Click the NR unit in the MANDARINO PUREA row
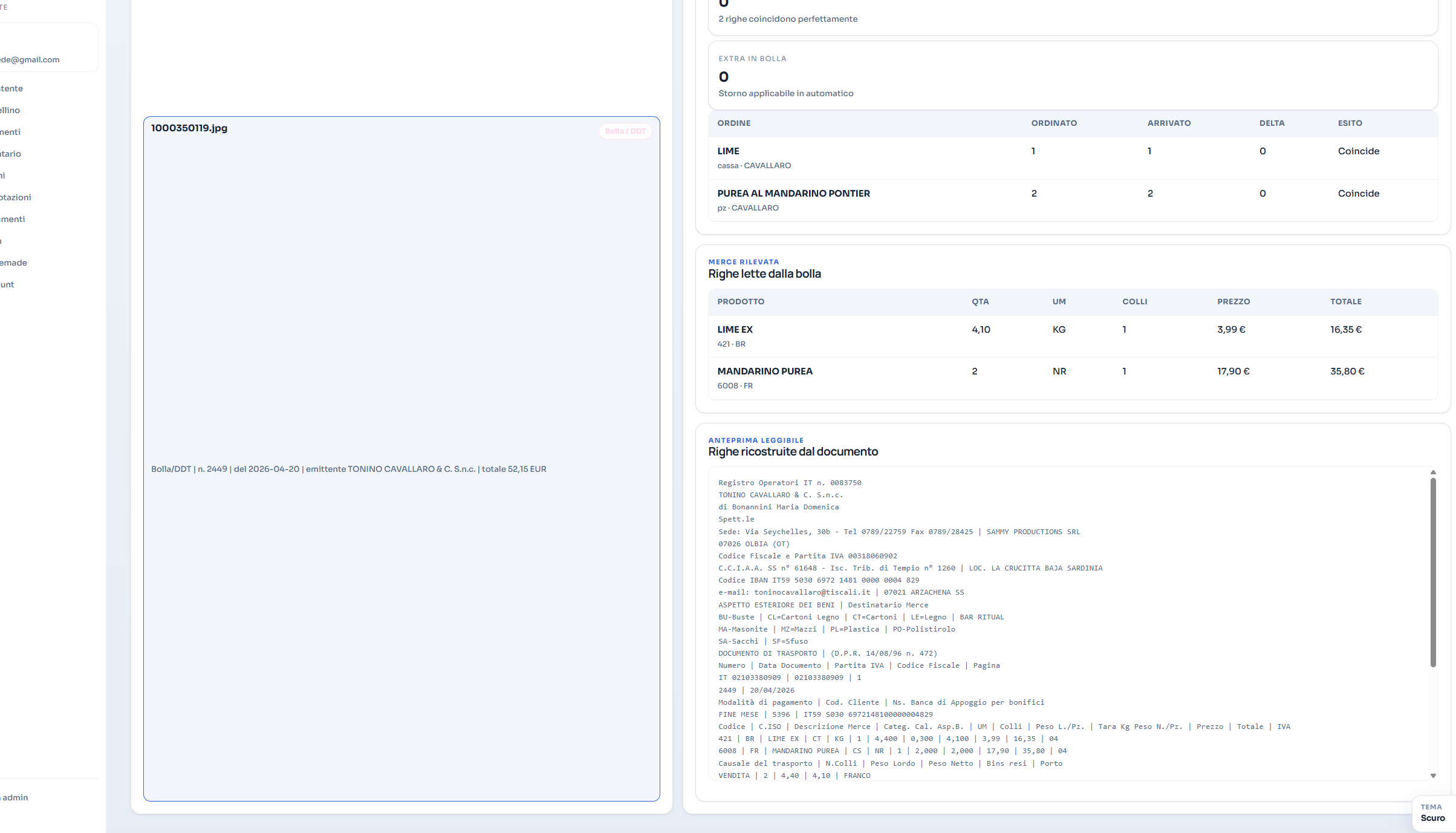1456x833 pixels. [x=1059, y=371]
